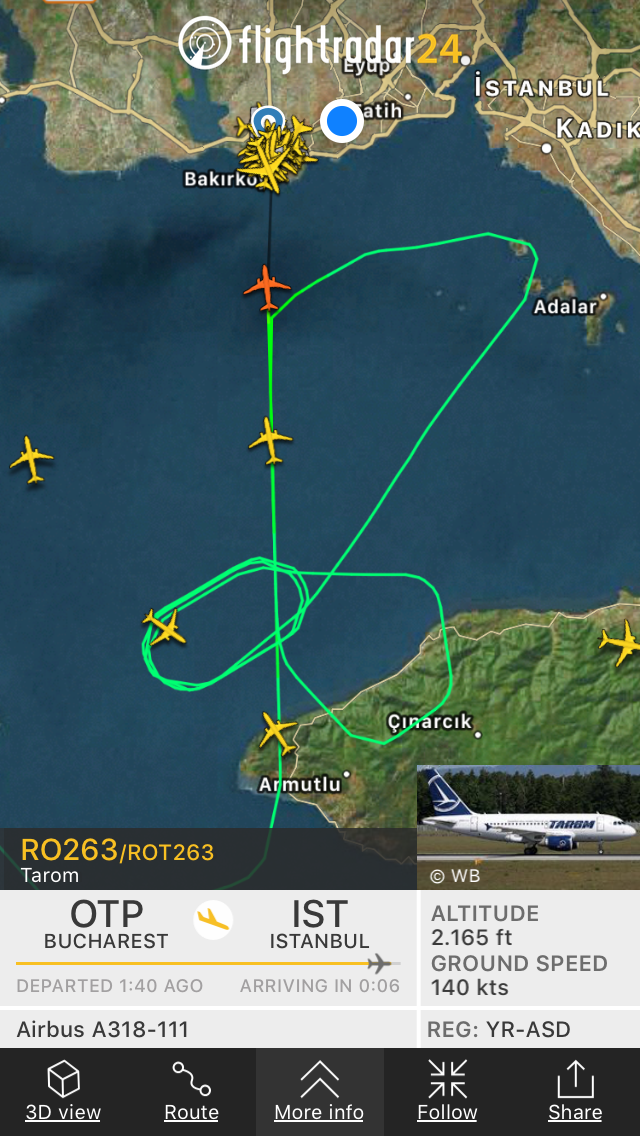Select yellow plane on approach line below red aircraft
640x1136 pixels.
click(271, 440)
